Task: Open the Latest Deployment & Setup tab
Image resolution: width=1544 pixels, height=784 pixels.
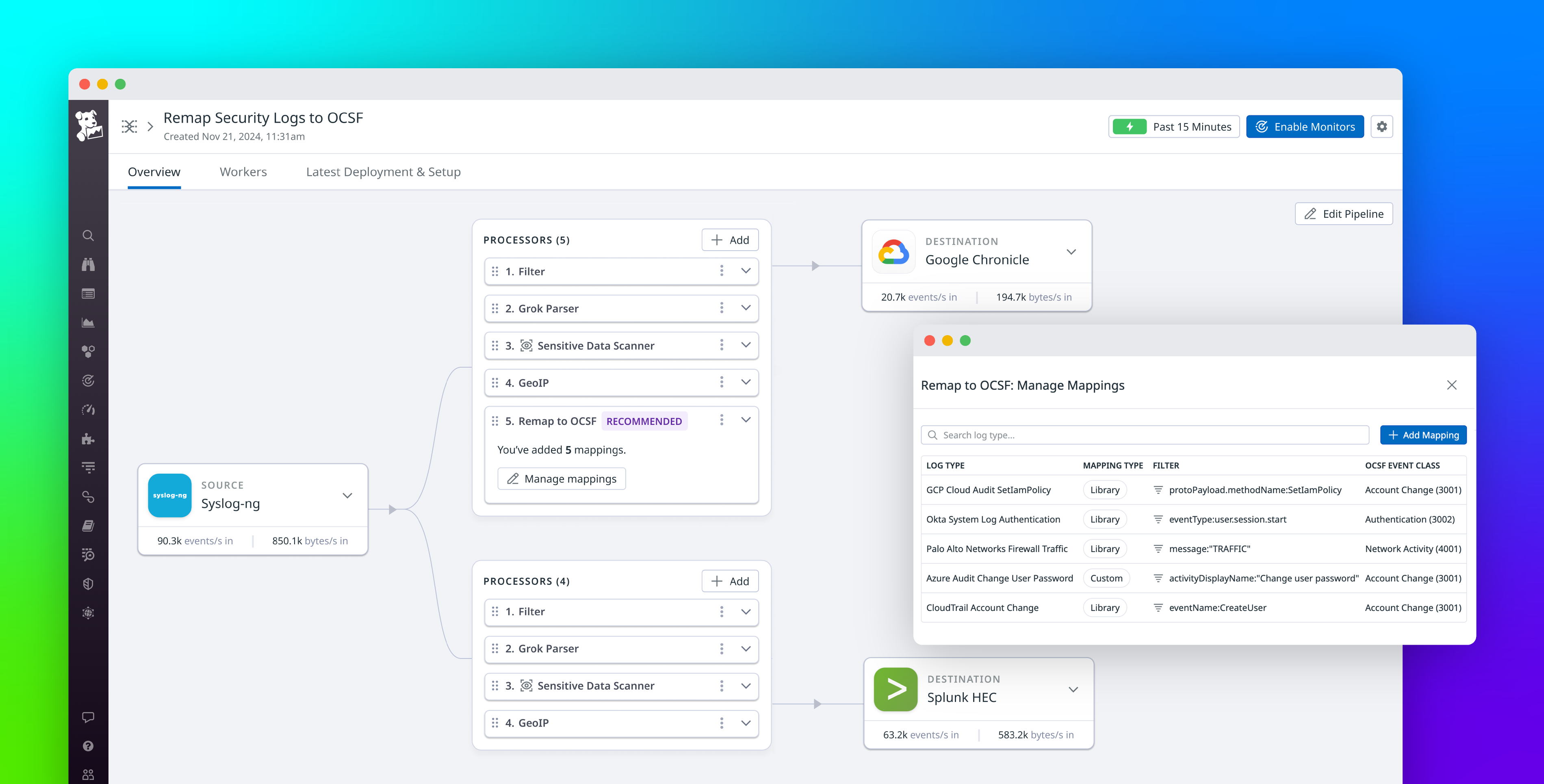Action: click(383, 172)
